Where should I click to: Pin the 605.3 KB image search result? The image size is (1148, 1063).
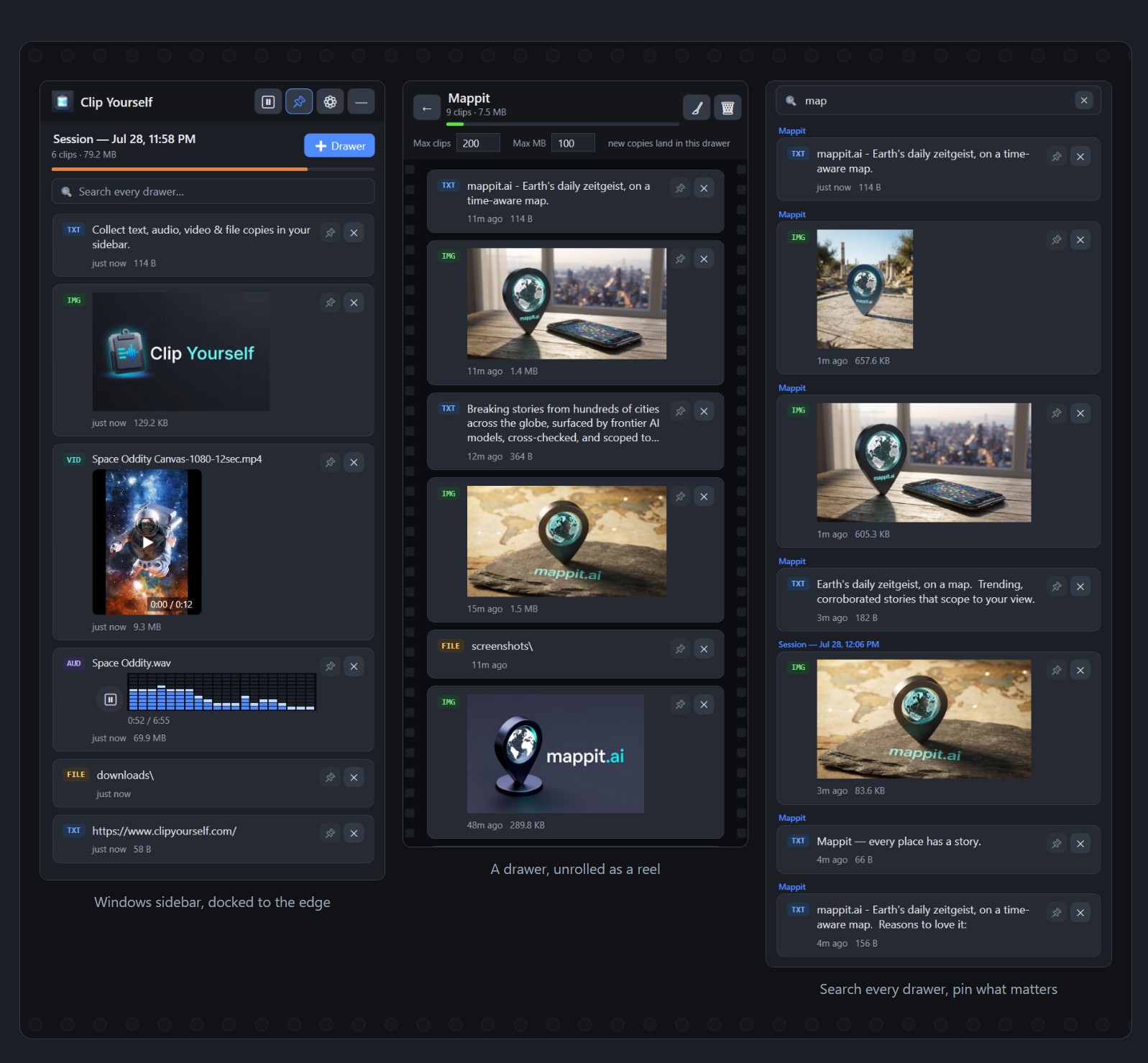pos(1057,413)
